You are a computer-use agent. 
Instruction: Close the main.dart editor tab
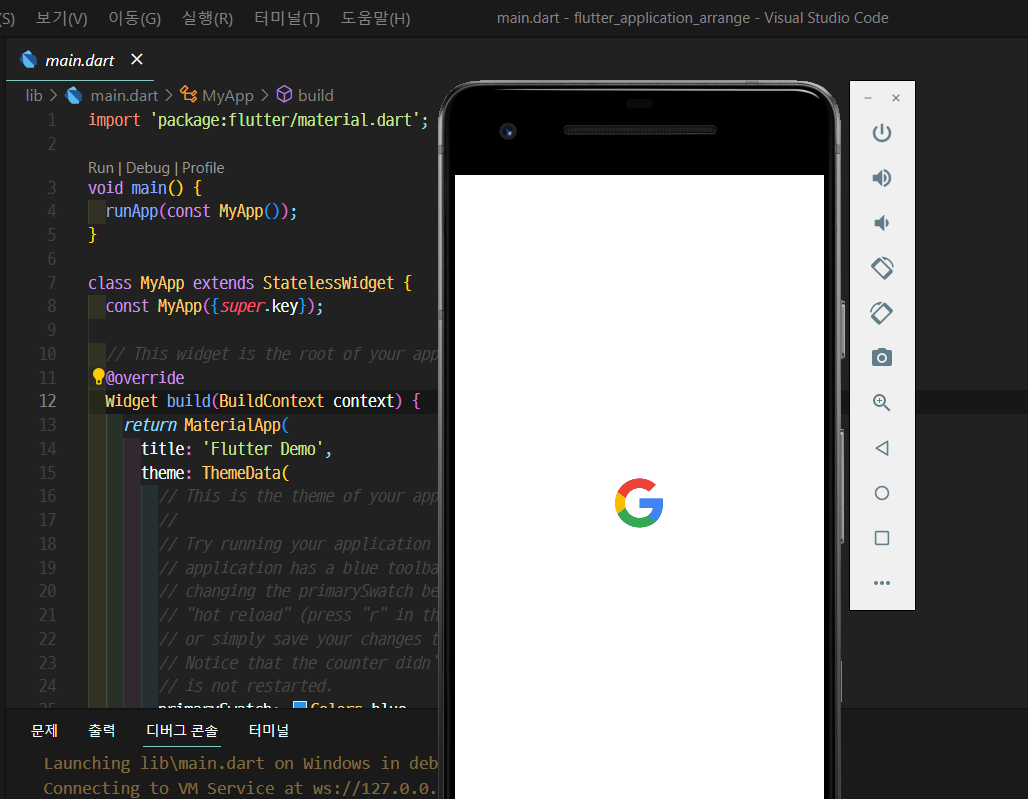point(136,59)
